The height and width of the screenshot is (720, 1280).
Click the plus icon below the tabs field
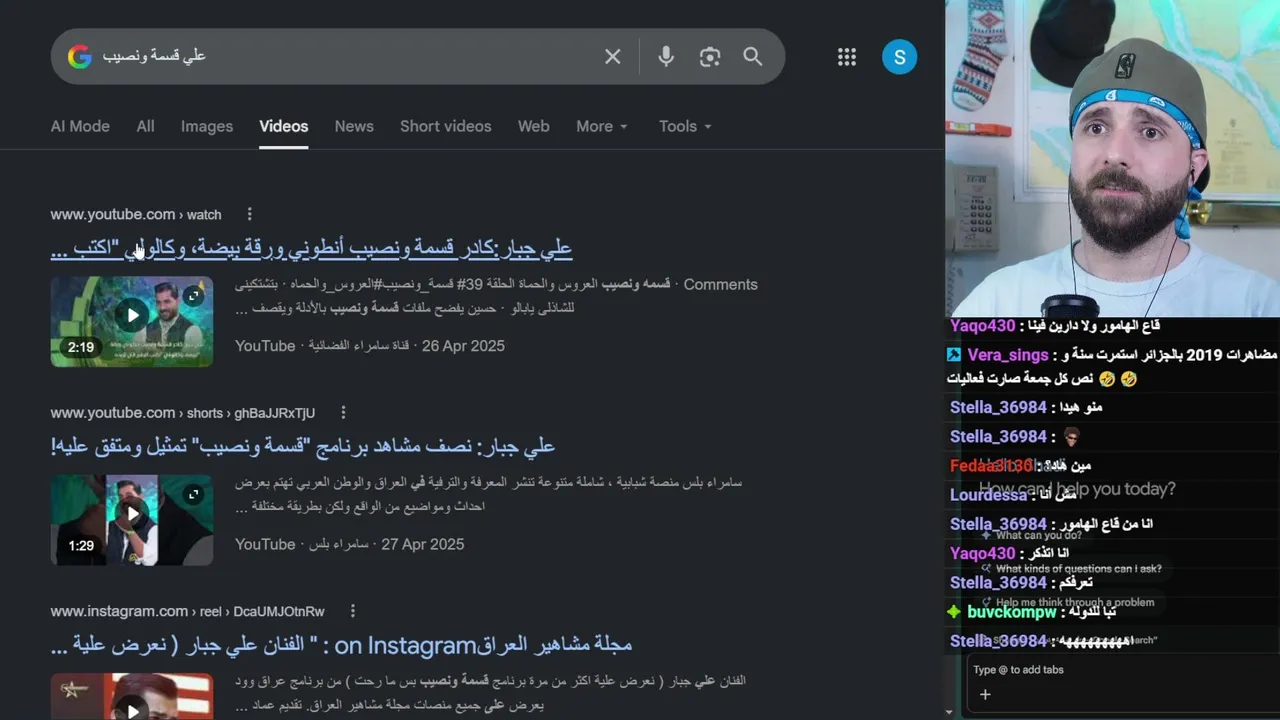985,695
